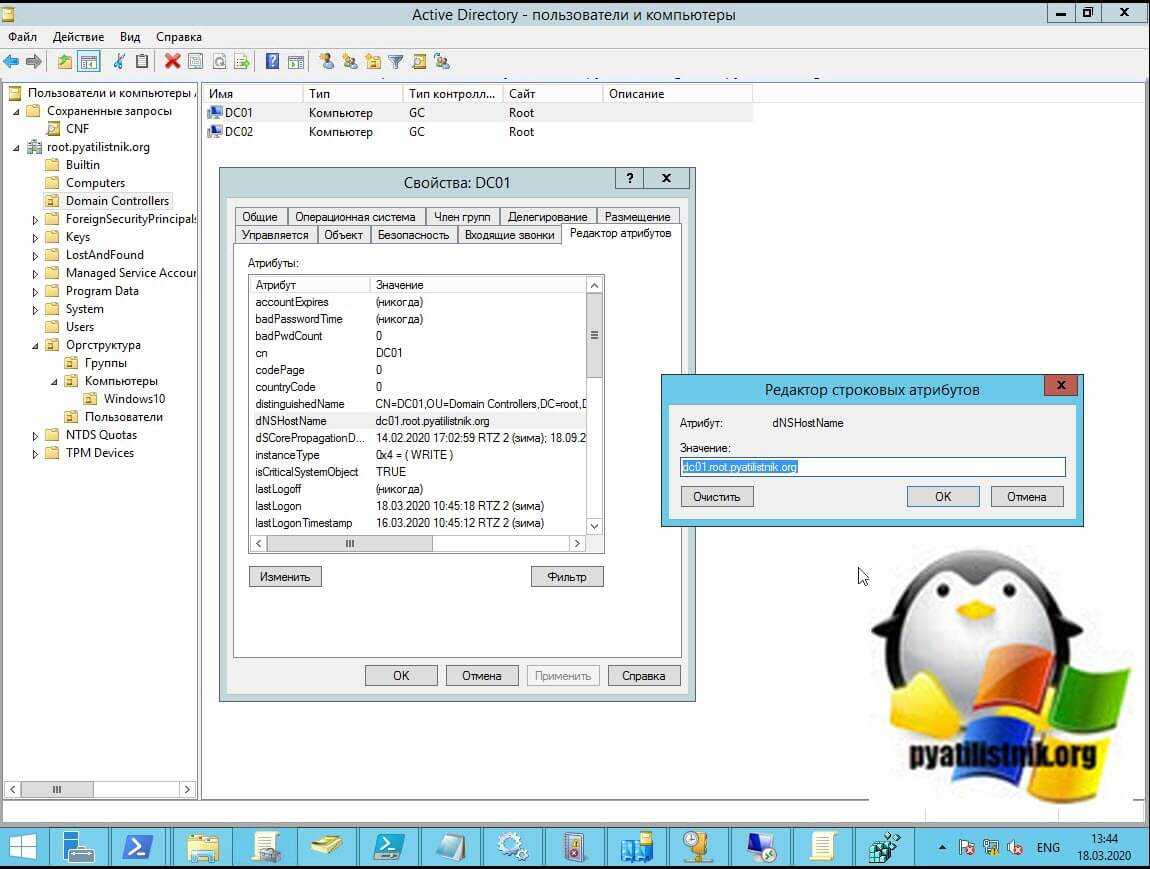Click the funnel Filter icon in the toolbar
This screenshot has width=1150, height=869.
tap(396, 62)
